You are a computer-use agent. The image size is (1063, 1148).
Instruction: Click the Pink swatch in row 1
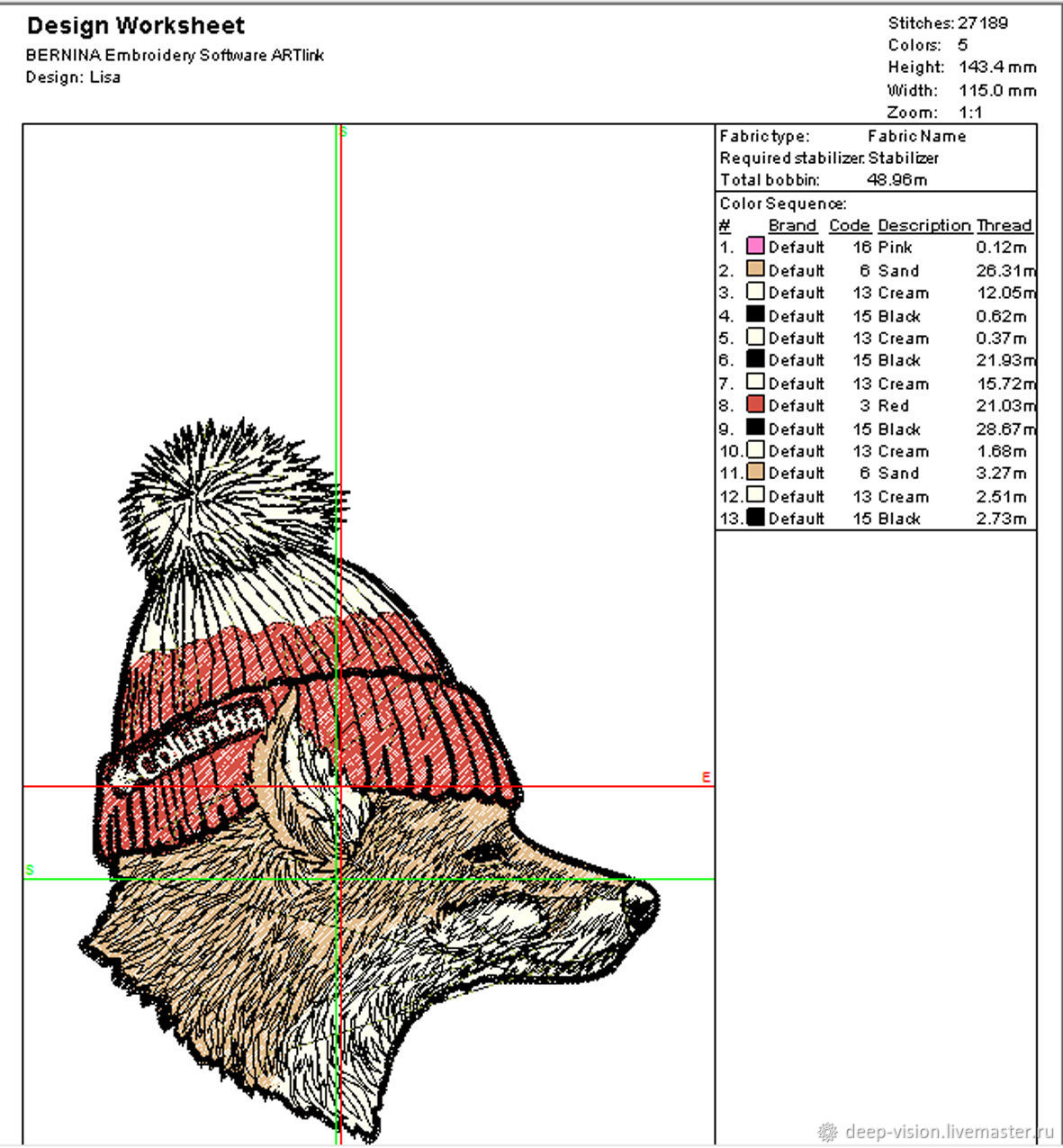click(x=755, y=246)
